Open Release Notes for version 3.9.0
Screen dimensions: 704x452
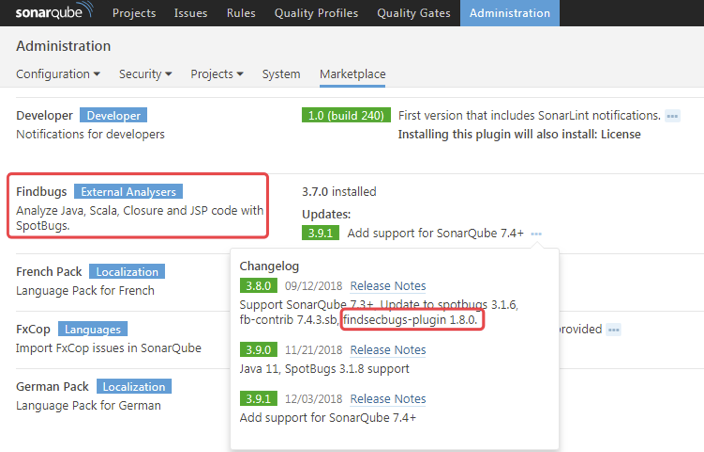388,350
